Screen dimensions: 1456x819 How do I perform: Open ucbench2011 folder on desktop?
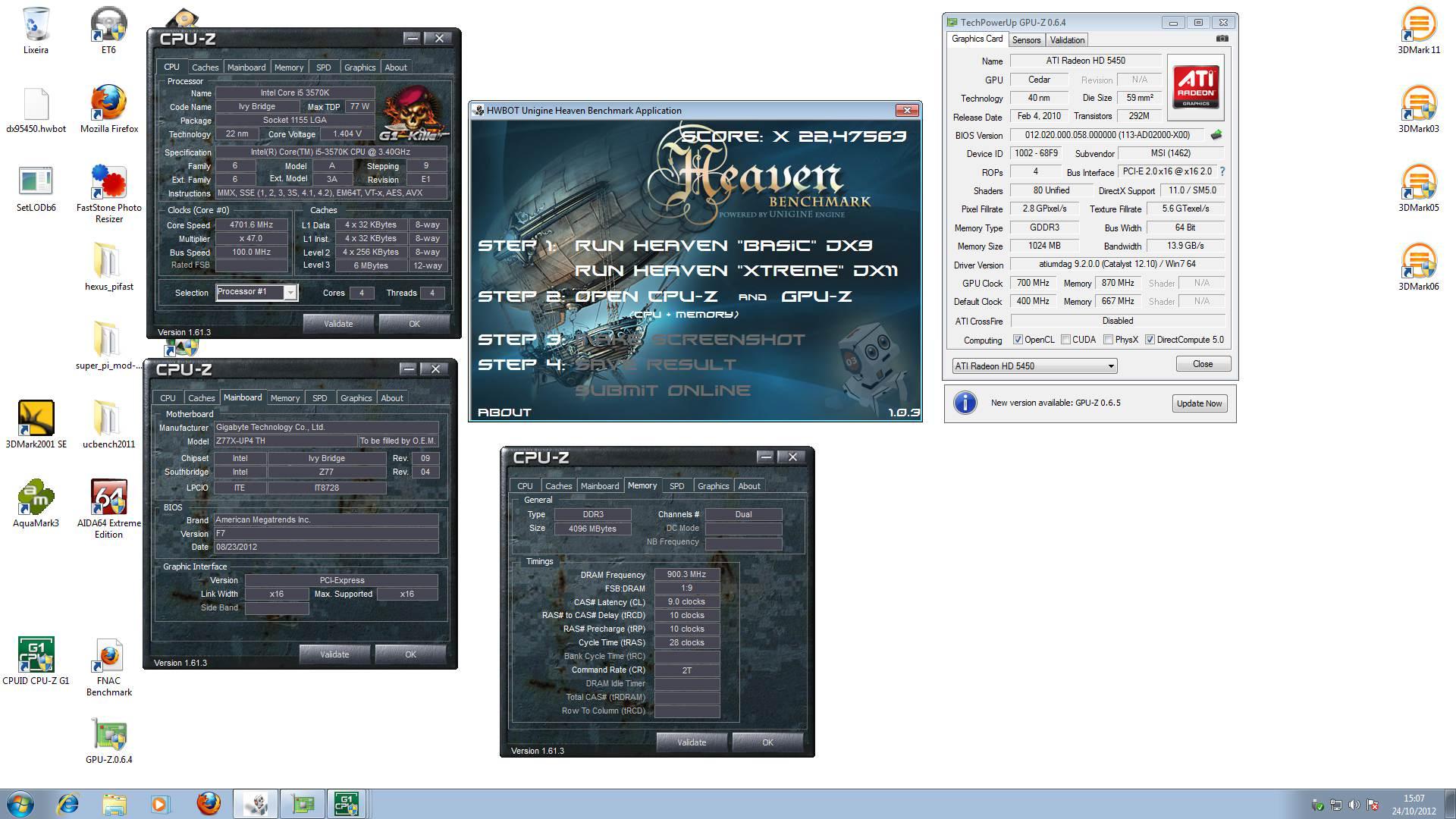point(108,425)
